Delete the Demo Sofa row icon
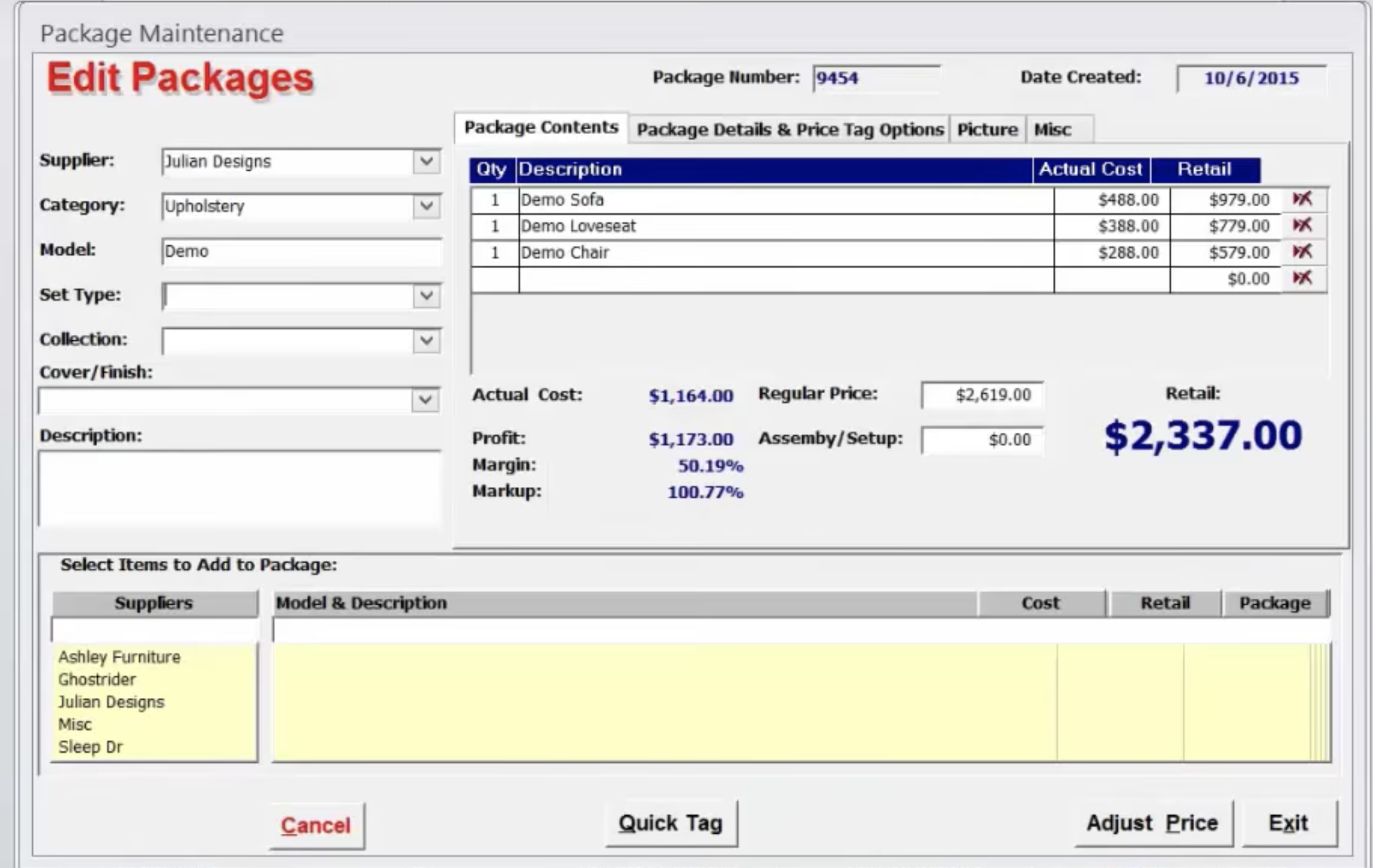Viewport: 1373px width, 868px height. pos(1302,199)
